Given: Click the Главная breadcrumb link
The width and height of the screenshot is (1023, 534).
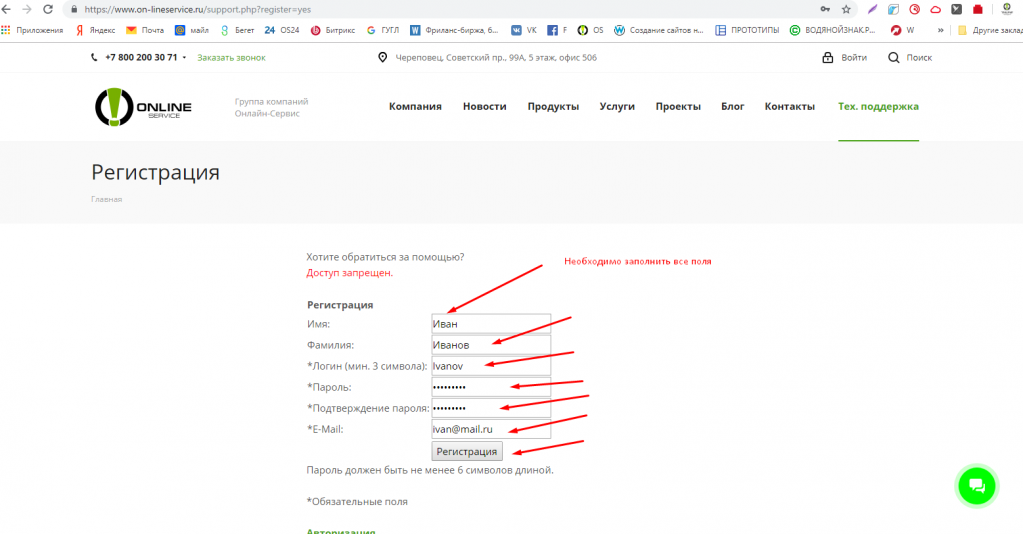Looking at the screenshot, I should tap(106, 199).
